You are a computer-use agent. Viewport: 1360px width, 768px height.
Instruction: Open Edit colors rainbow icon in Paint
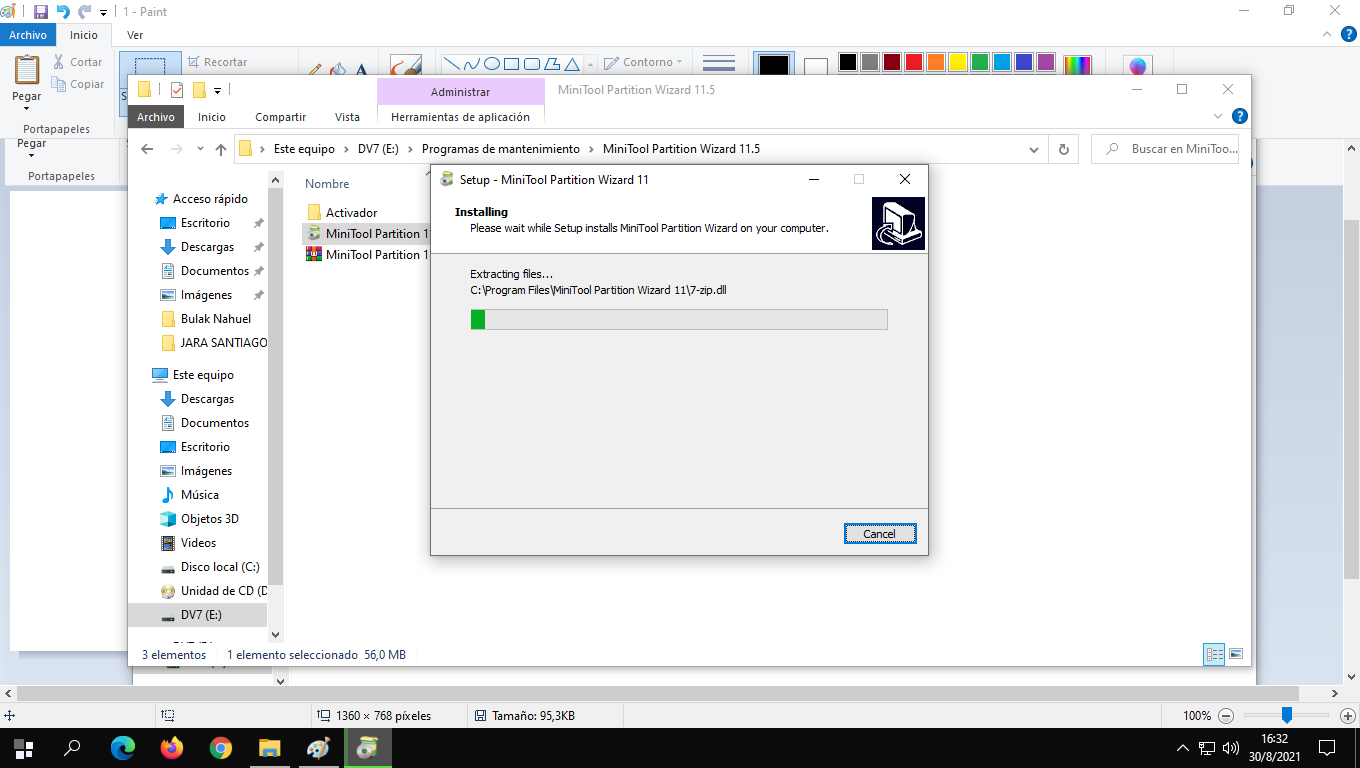pyautogui.click(x=1077, y=66)
